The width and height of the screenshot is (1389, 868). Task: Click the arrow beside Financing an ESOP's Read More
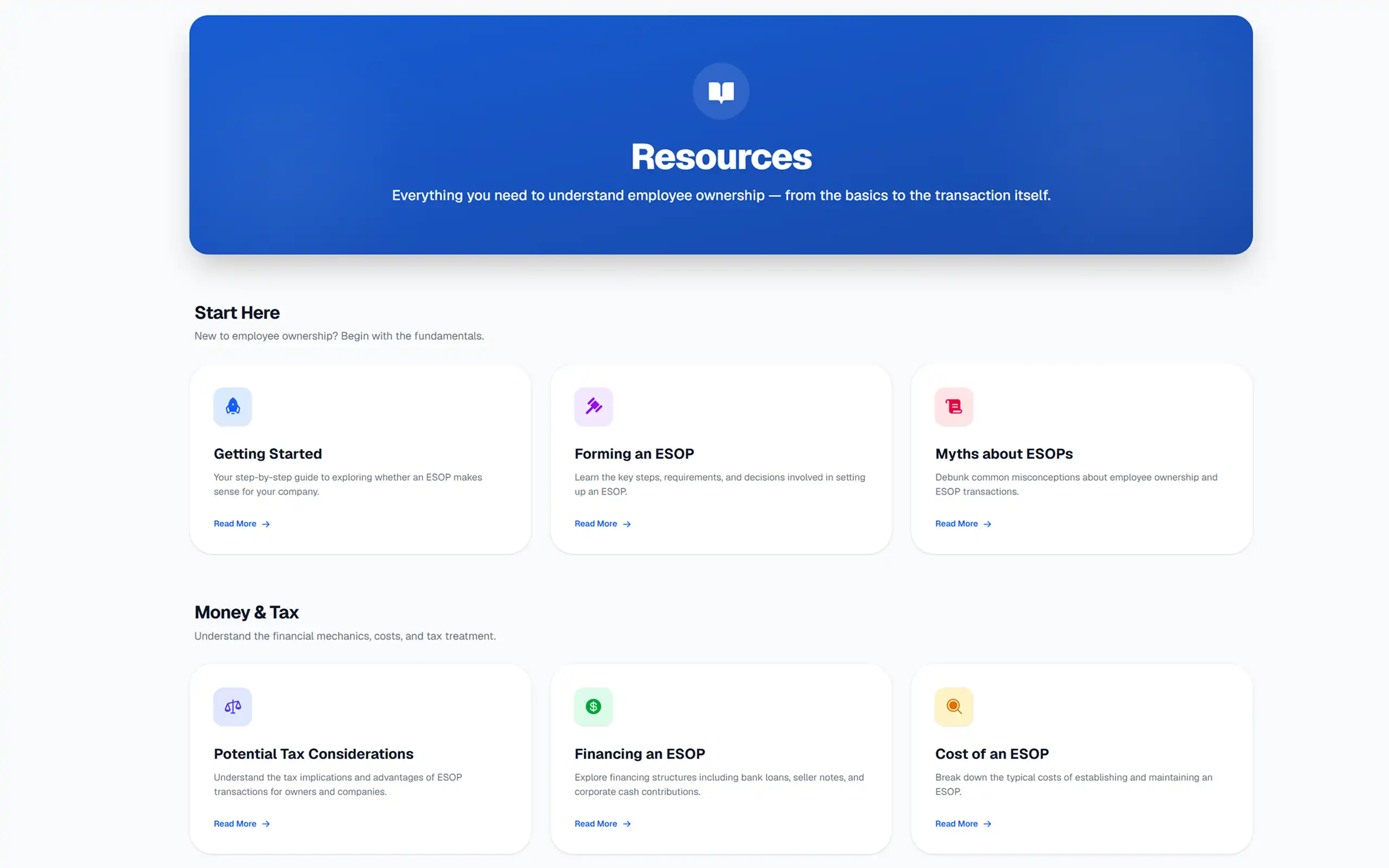click(627, 824)
